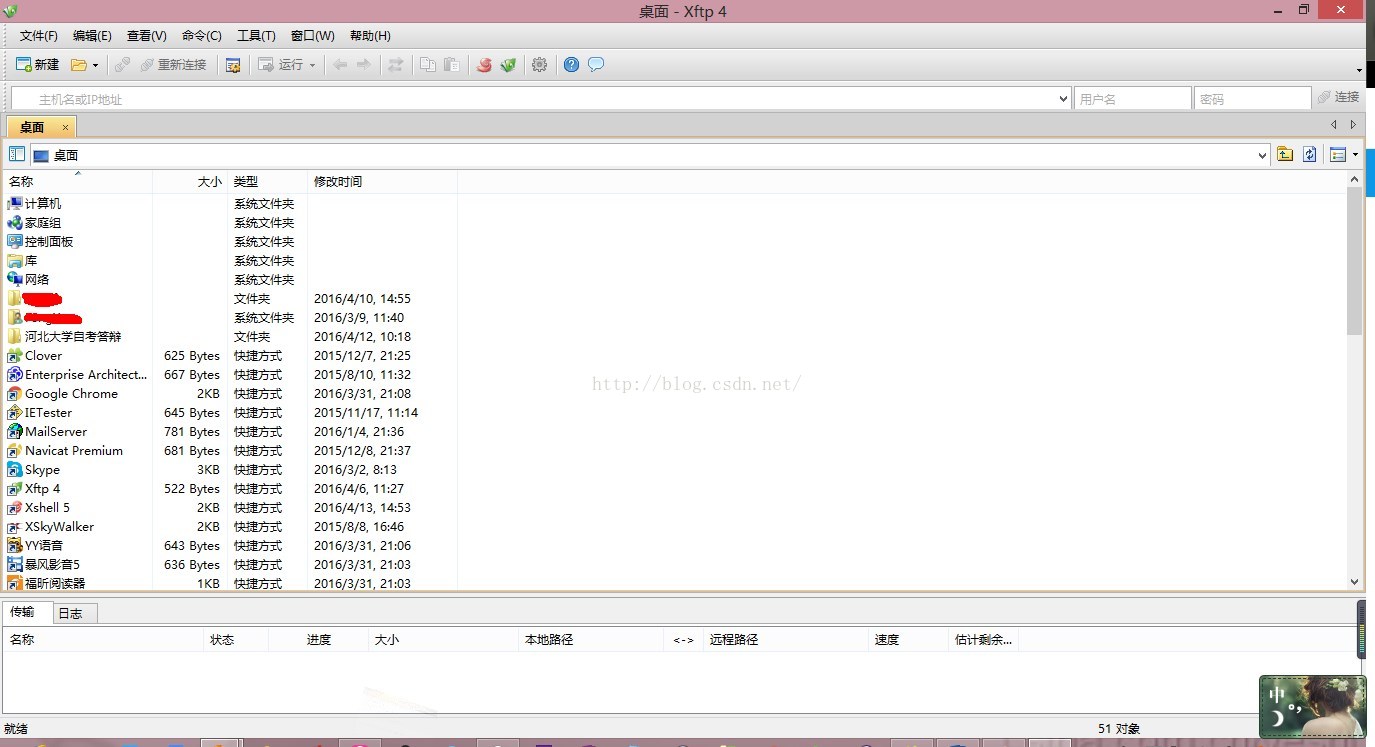The height and width of the screenshot is (747, 1375).
Task: Open the 查看(V) menu
Action: 147,36
